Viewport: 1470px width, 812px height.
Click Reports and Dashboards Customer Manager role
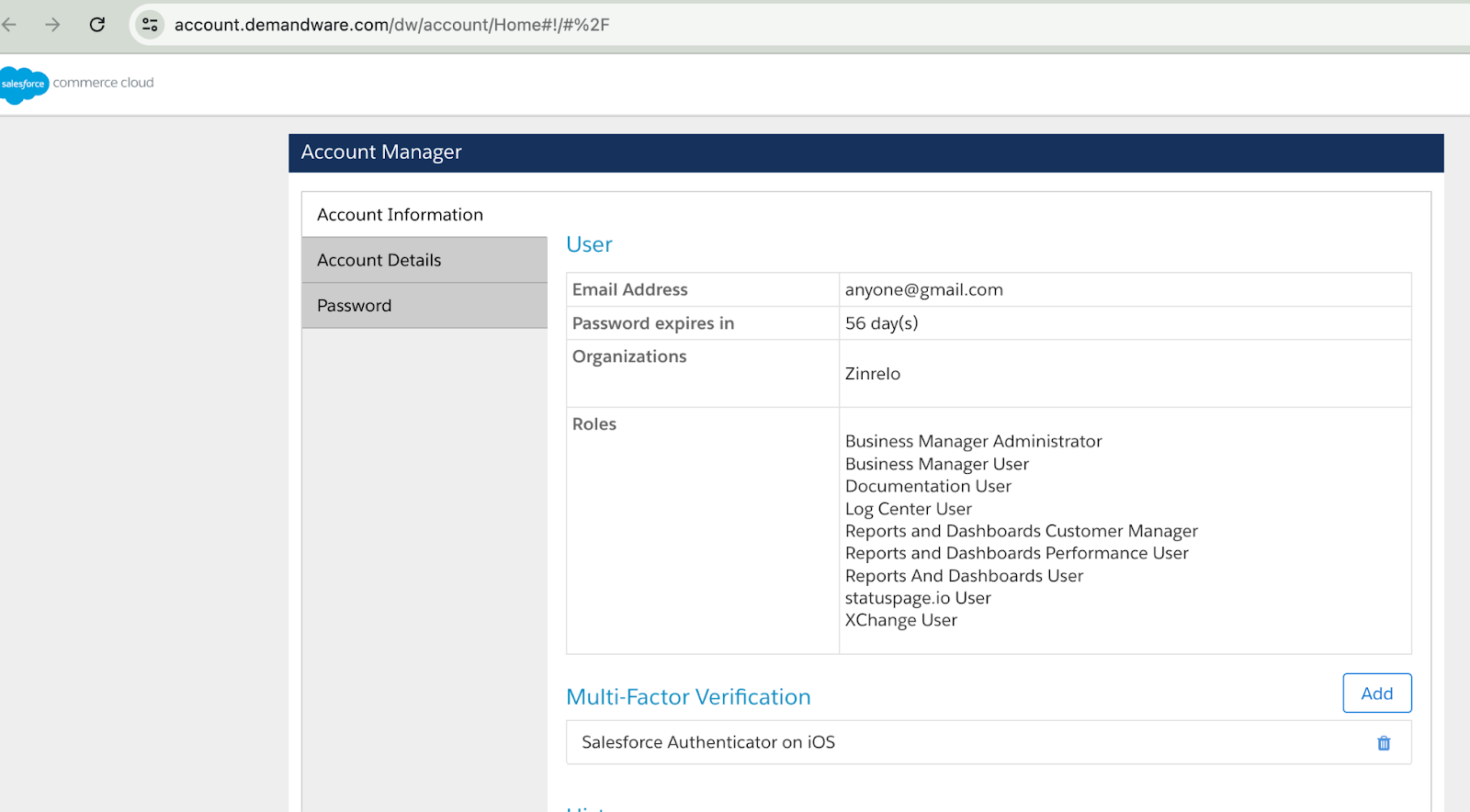(1022, 531)
